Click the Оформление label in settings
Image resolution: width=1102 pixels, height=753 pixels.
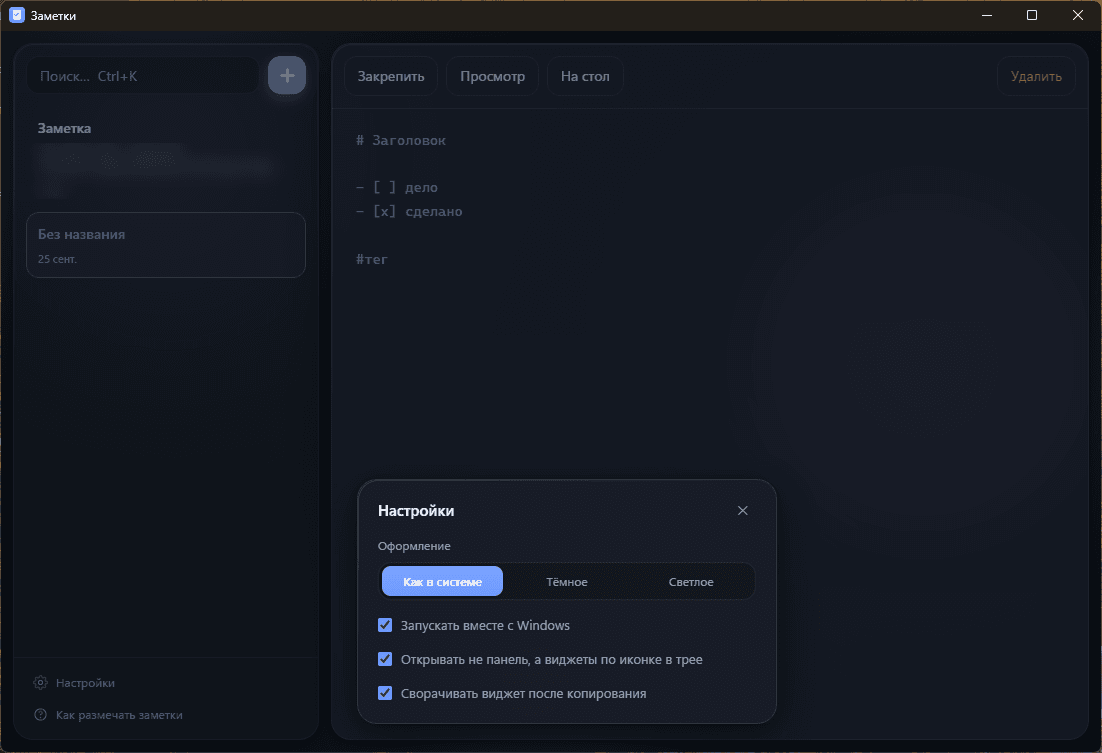pyautogui.click(x=414, y=546)
